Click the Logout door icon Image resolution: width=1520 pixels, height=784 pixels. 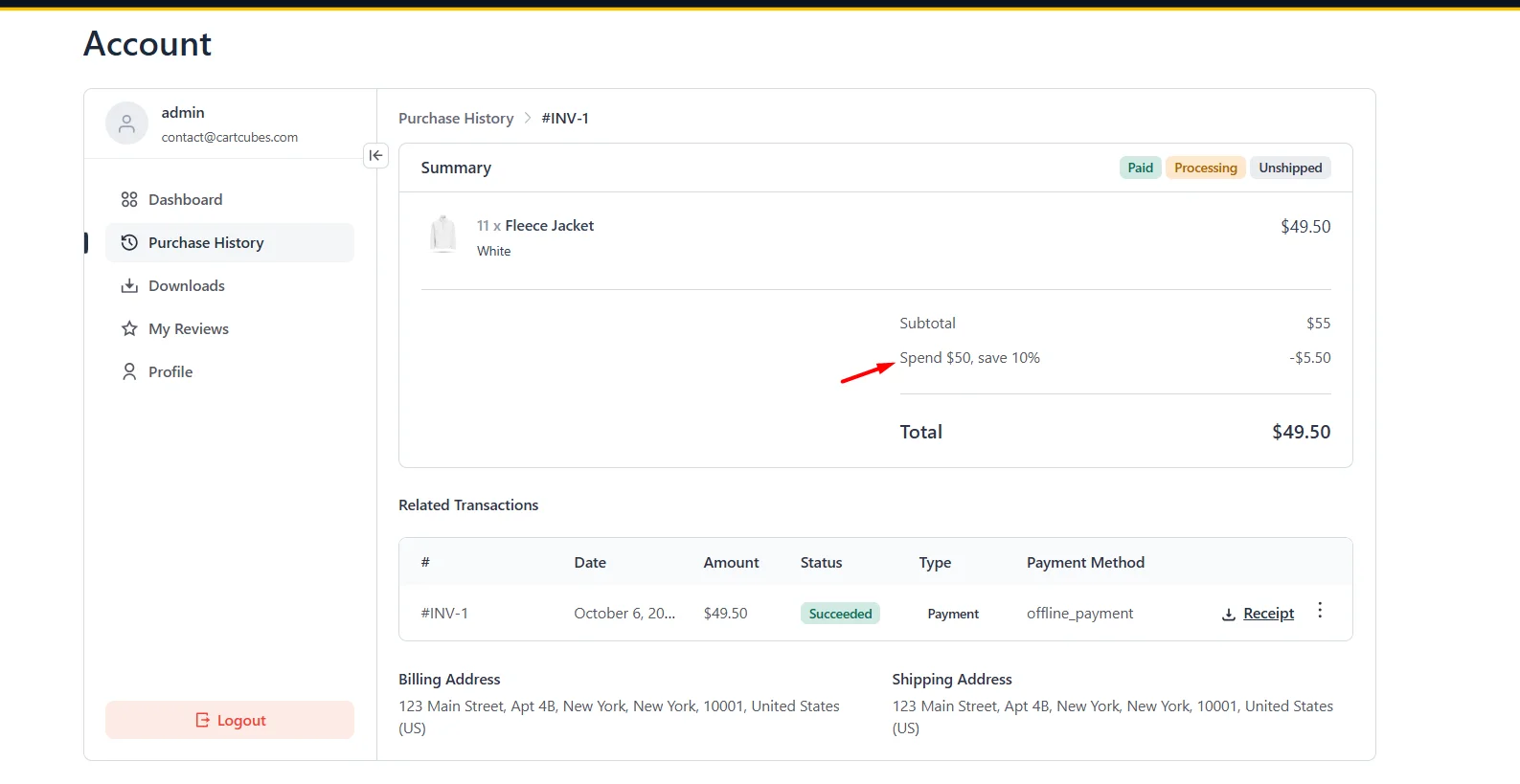click(x=202, y=720)
